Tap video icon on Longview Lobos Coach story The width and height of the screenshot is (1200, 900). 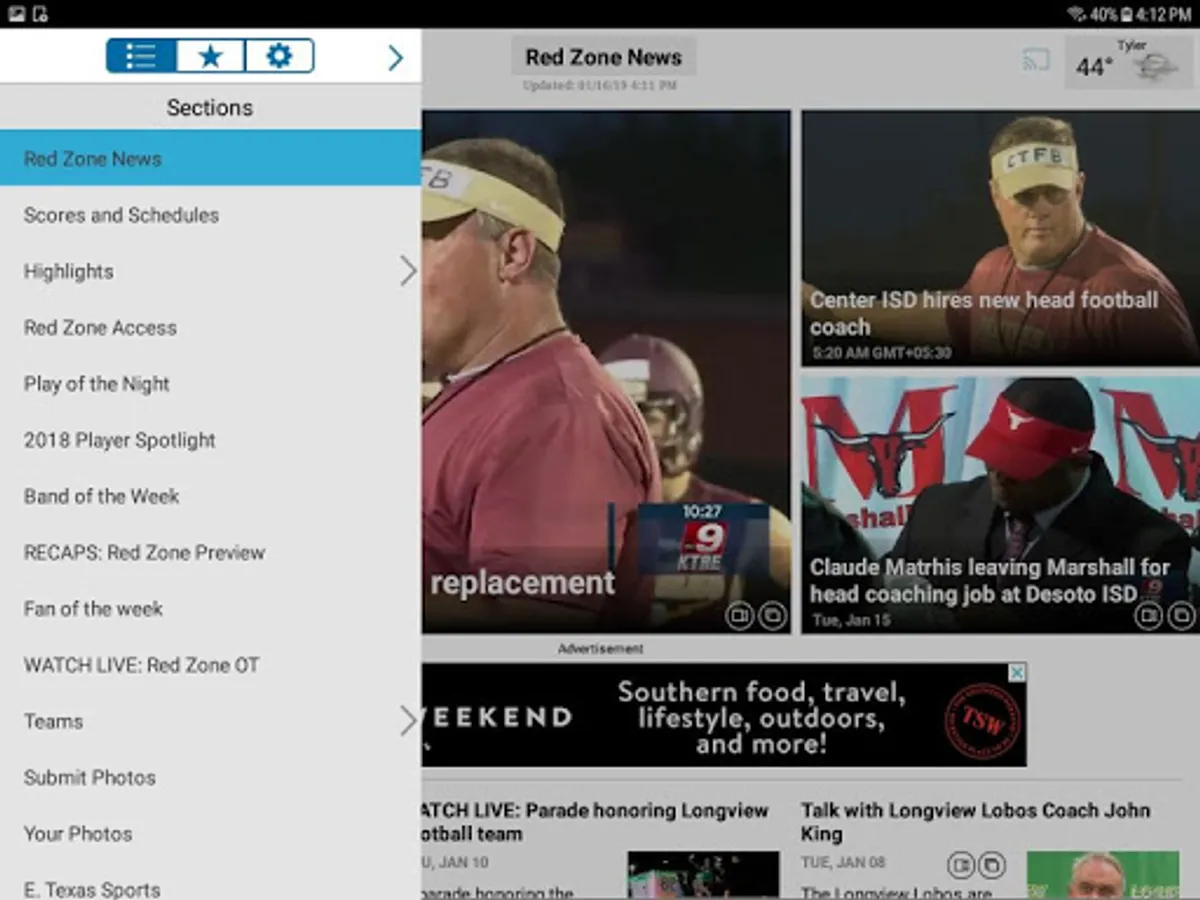960,865
